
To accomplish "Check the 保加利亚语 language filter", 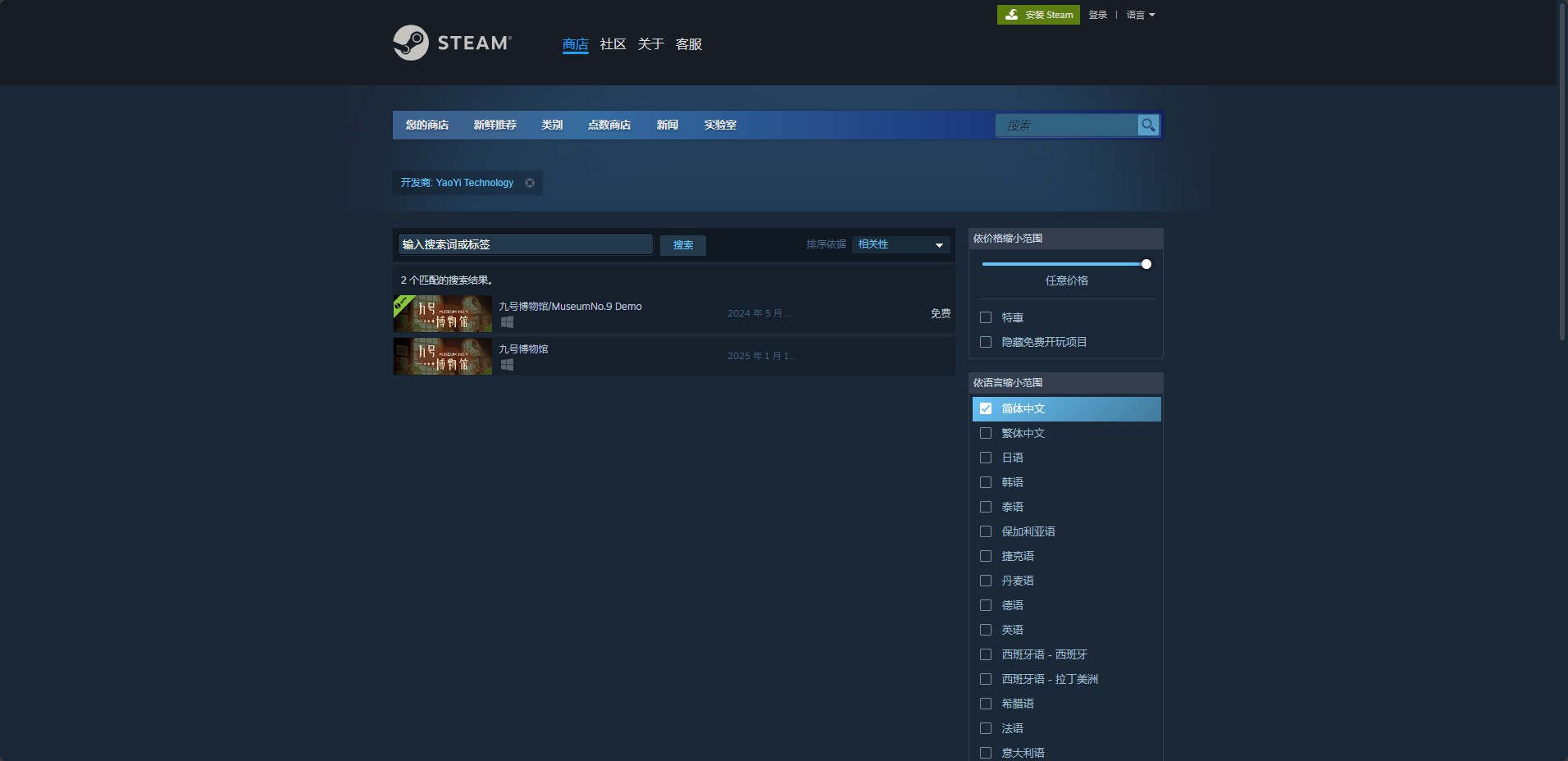I will pyautogui.click(x=986, y=531).
